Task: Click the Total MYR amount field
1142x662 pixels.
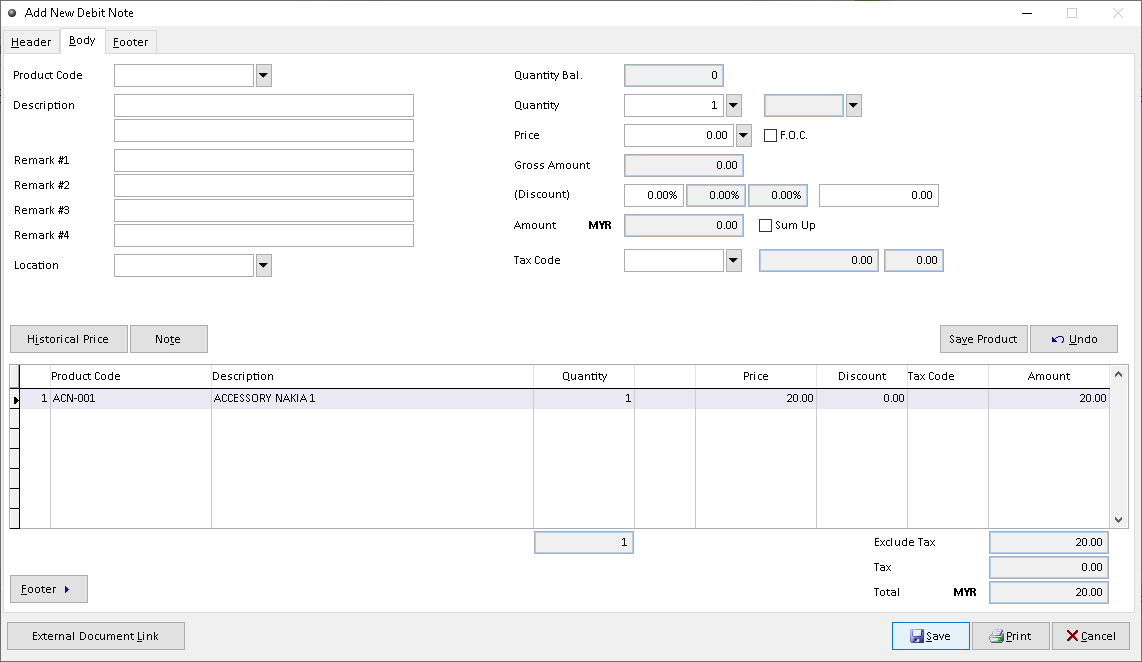Action: (x=1049, y=593)
